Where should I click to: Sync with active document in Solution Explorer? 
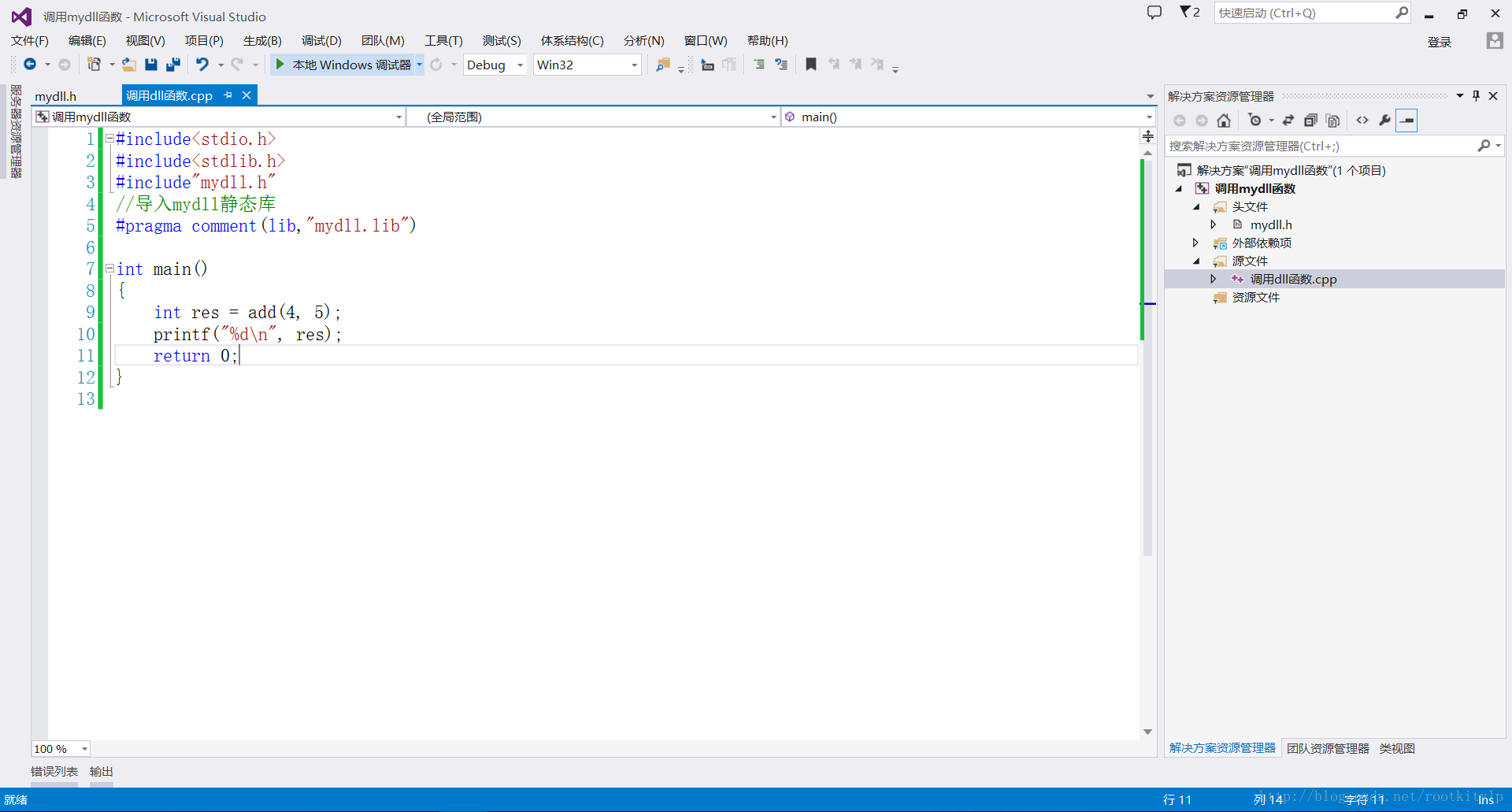1288,121
